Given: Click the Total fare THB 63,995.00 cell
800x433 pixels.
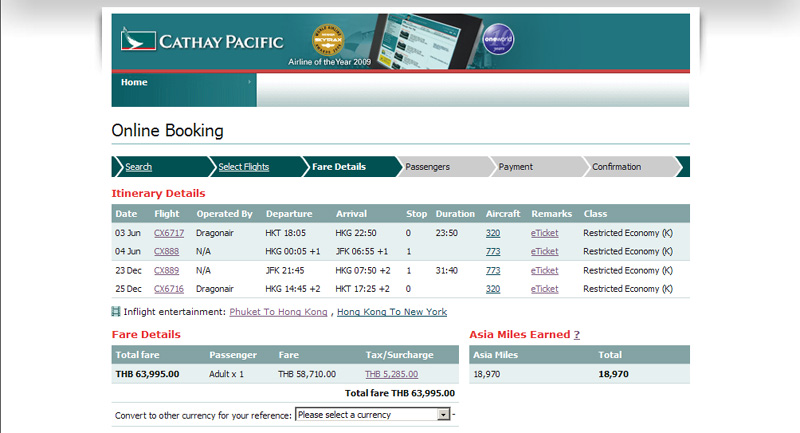Looking at the screenshot, I should 147,374.
